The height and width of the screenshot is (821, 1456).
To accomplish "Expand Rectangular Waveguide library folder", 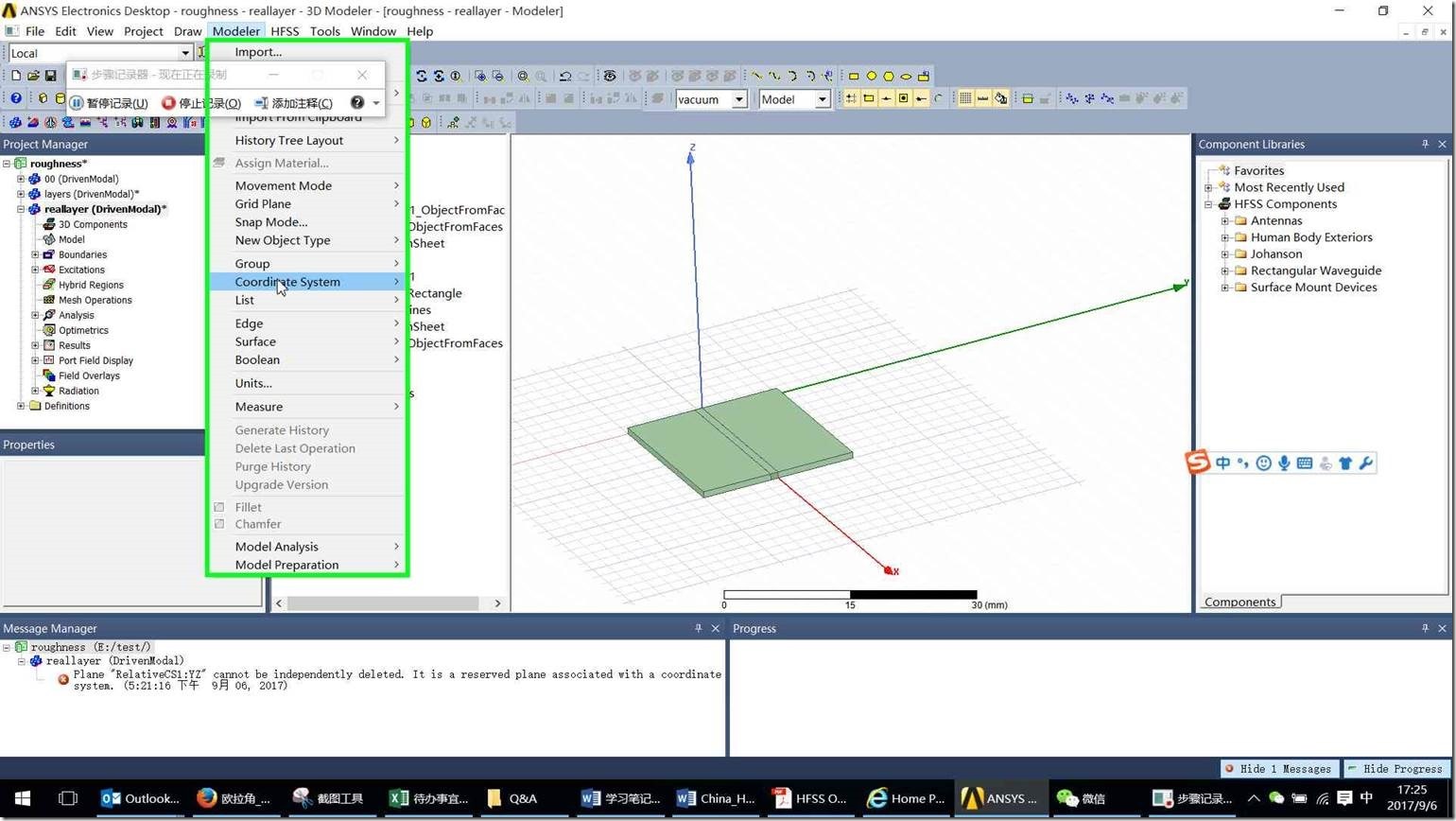I will (x=1225, y=271).
